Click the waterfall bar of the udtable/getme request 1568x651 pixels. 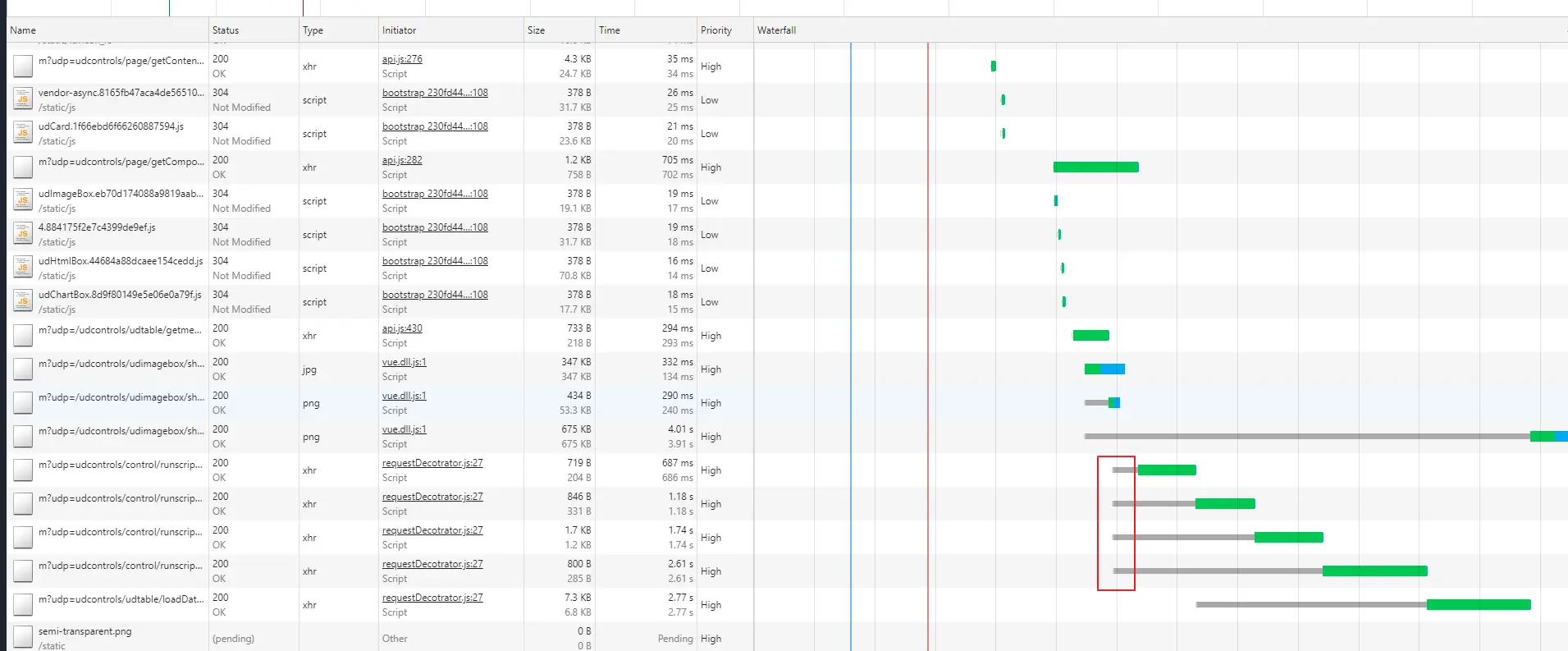coord(1091,335)
